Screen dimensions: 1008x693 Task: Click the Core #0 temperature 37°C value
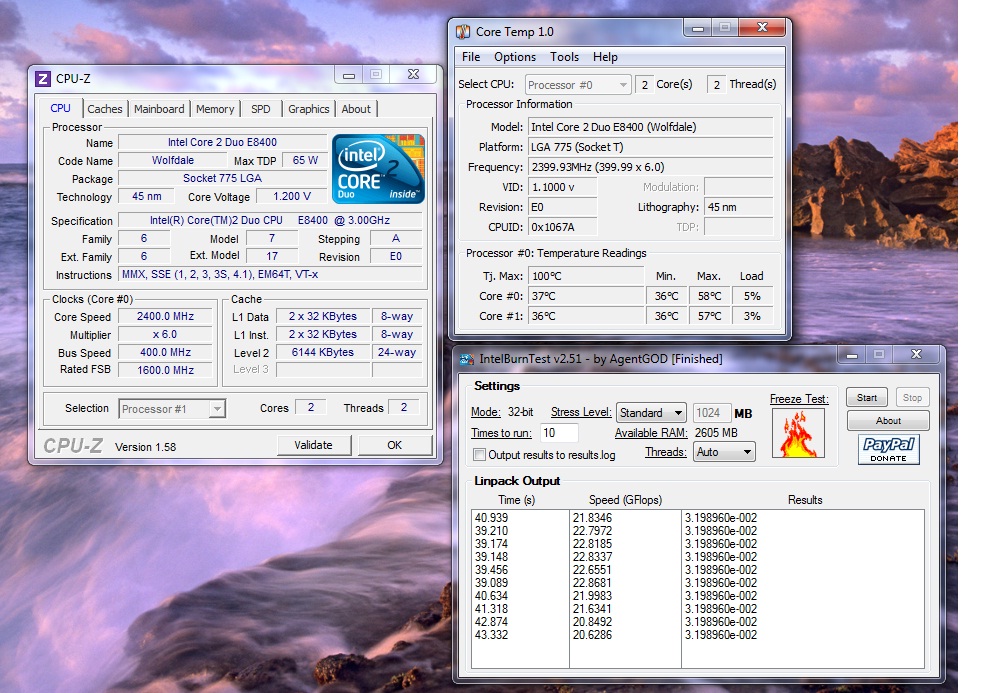point(586,296)
